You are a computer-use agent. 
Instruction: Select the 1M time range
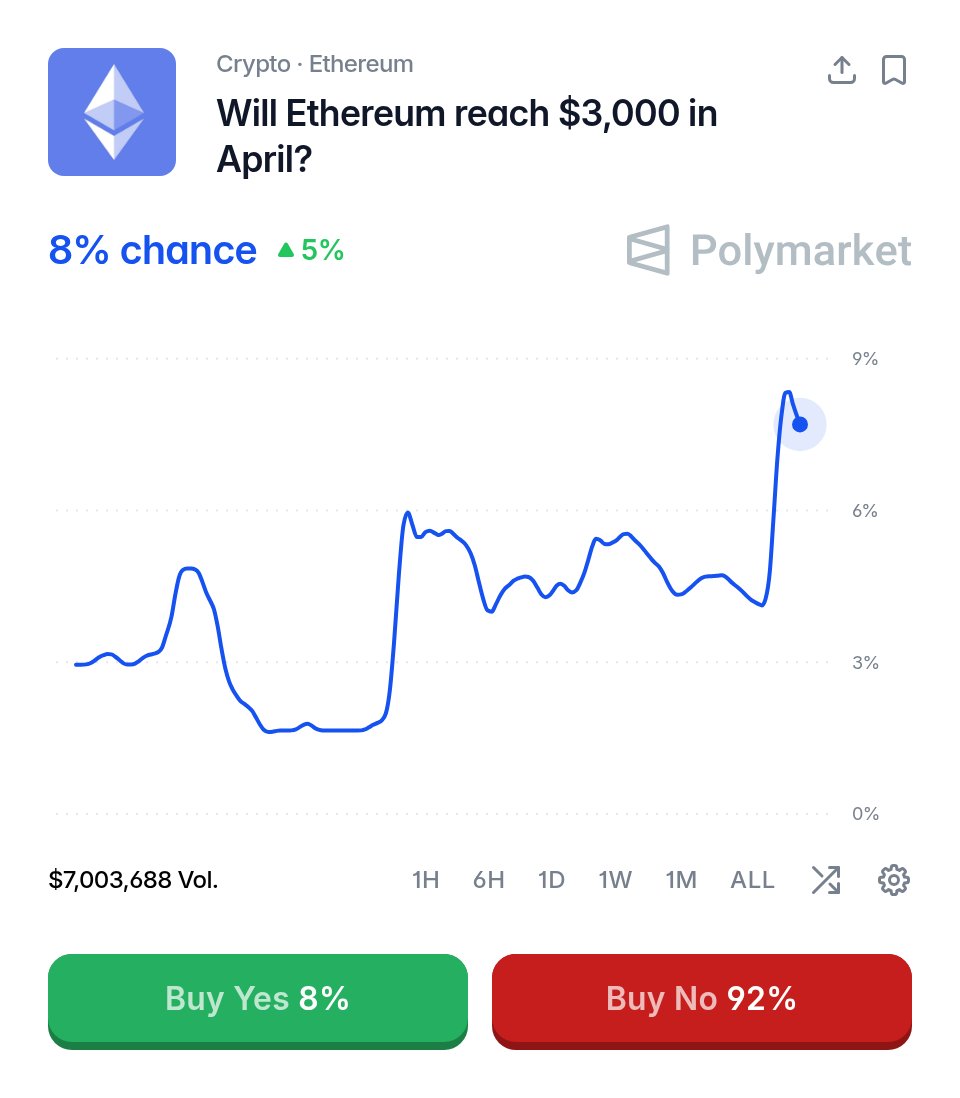[681, 880]
